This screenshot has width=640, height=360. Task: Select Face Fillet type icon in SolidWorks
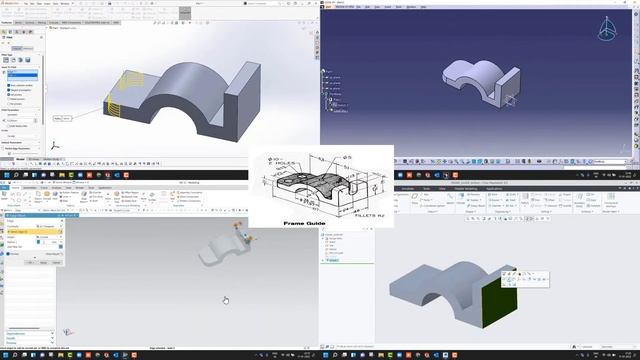pos(20,60)
